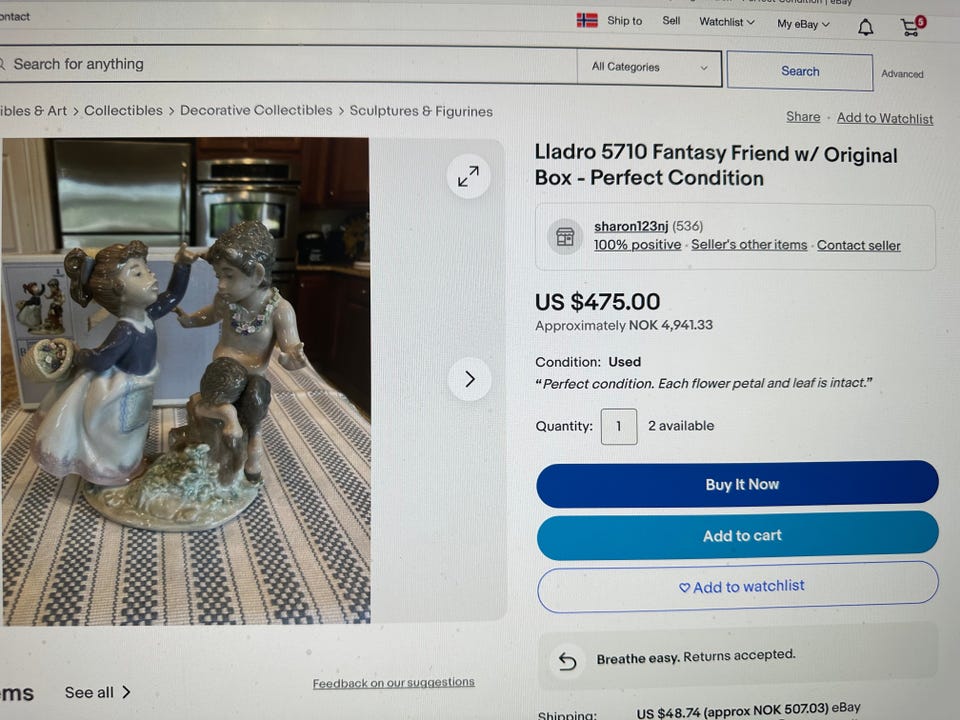
Task: Open the sharon123nj seller profile link
Action: click(x=631, y=226)
